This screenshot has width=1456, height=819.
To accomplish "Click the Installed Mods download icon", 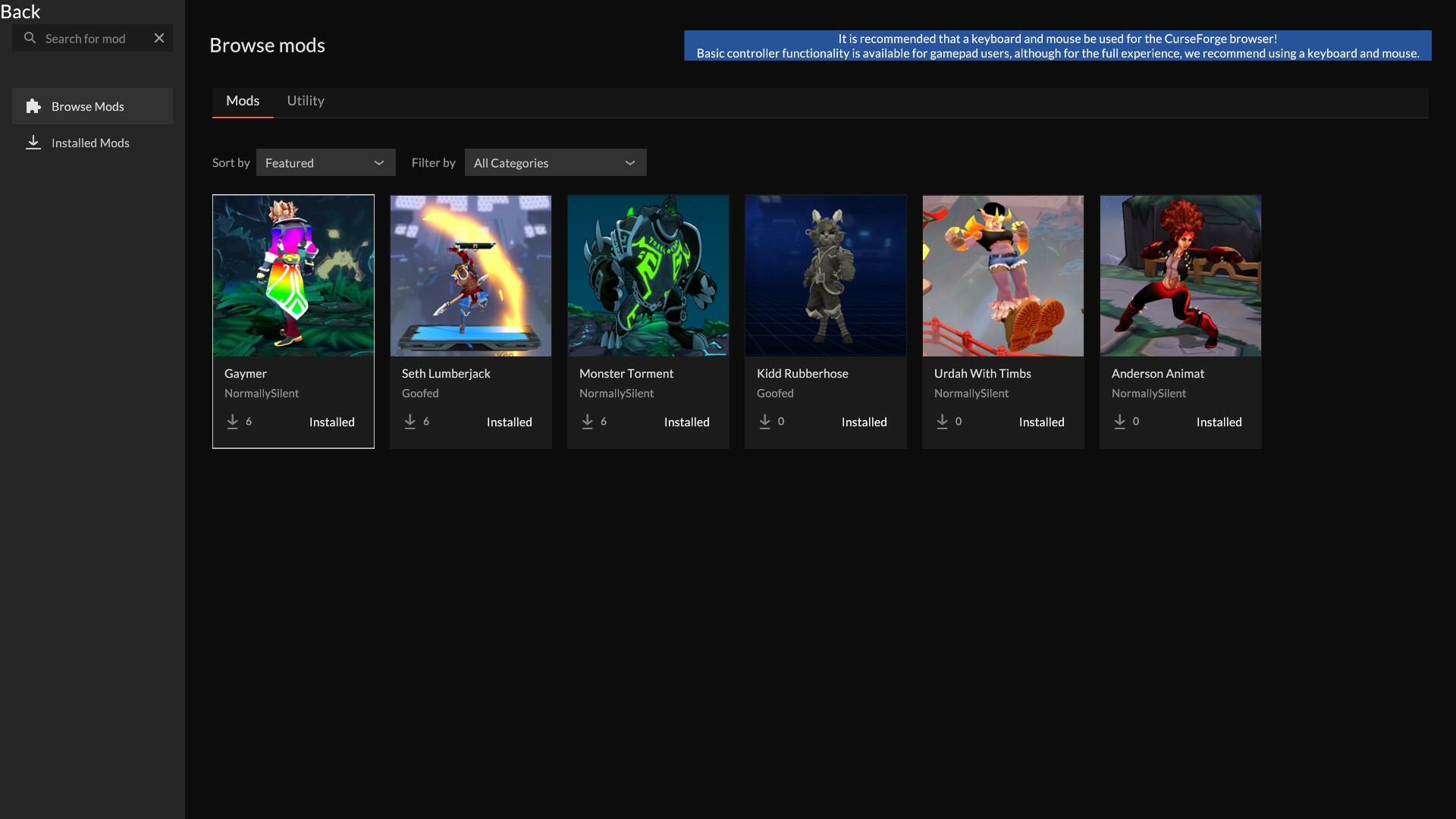I will click(33, 143).
